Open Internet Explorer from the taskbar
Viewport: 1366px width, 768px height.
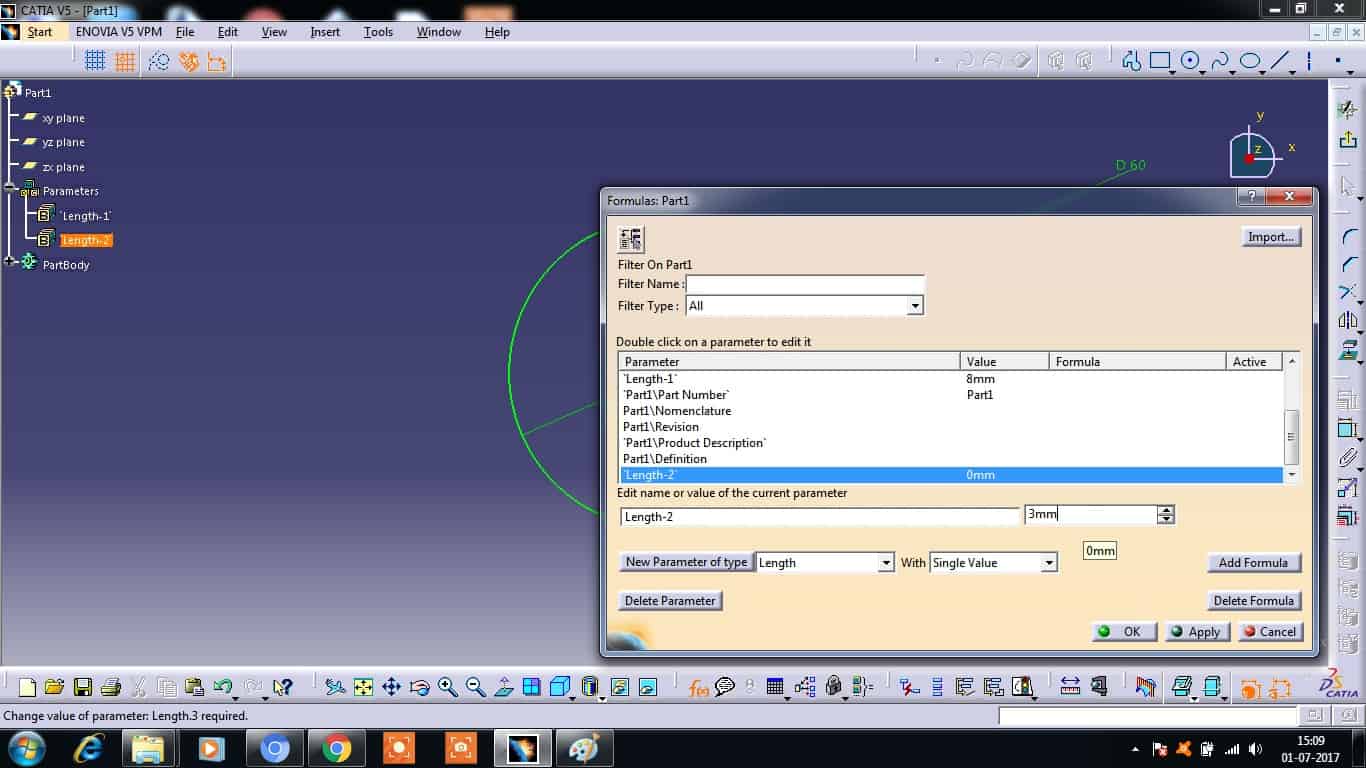click(x=90, y=748)
